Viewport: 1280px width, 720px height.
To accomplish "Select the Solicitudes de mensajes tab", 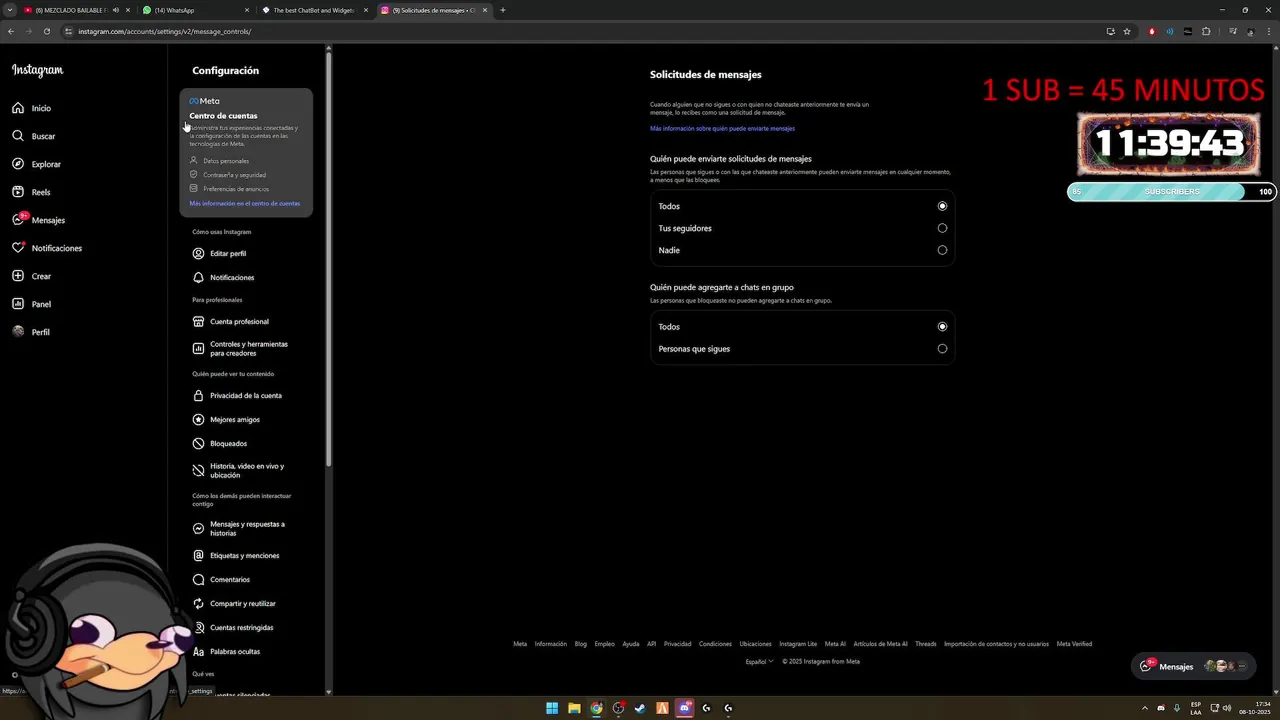I will pyautogui.click(x=433, y=10).
